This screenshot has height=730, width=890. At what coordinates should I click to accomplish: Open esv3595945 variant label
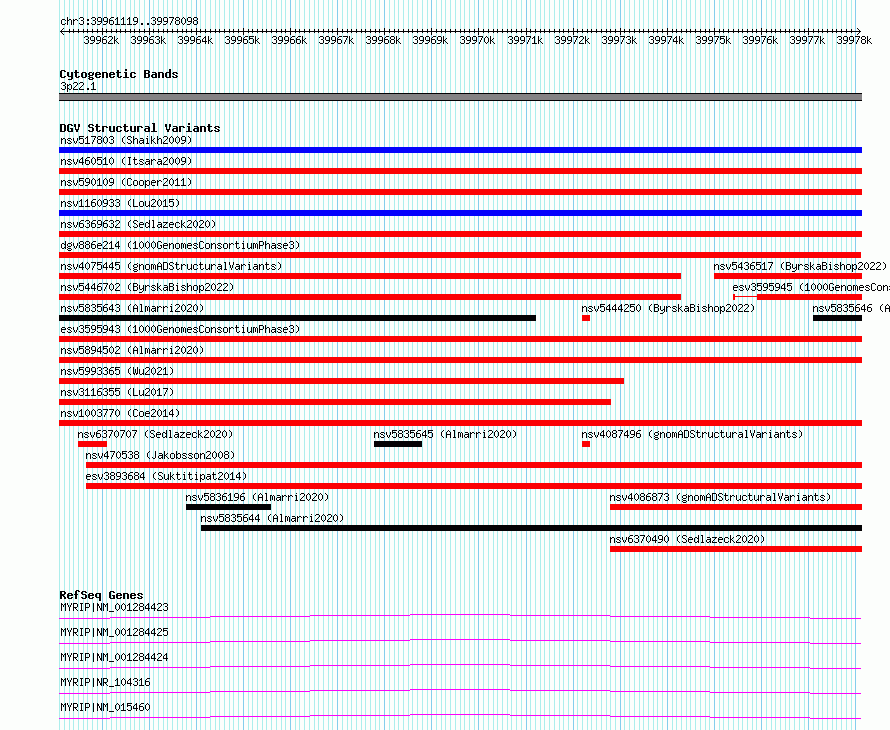[x=811, y=287]
